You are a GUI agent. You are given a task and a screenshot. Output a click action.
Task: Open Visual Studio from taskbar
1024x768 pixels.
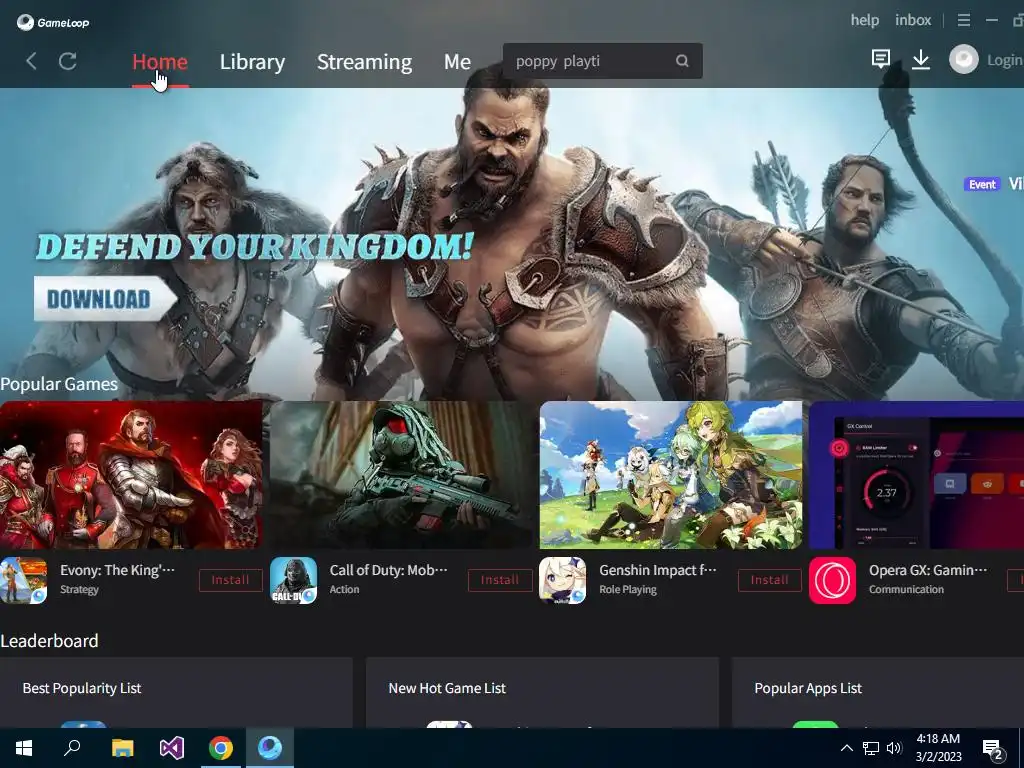(x=172, y=748)
